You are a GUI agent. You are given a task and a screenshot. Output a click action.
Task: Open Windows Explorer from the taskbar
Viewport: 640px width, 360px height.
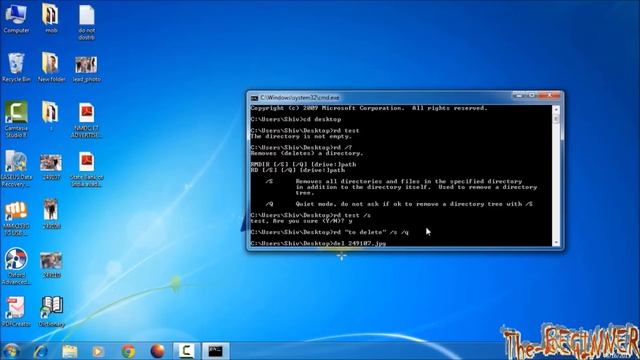(70, 351)
